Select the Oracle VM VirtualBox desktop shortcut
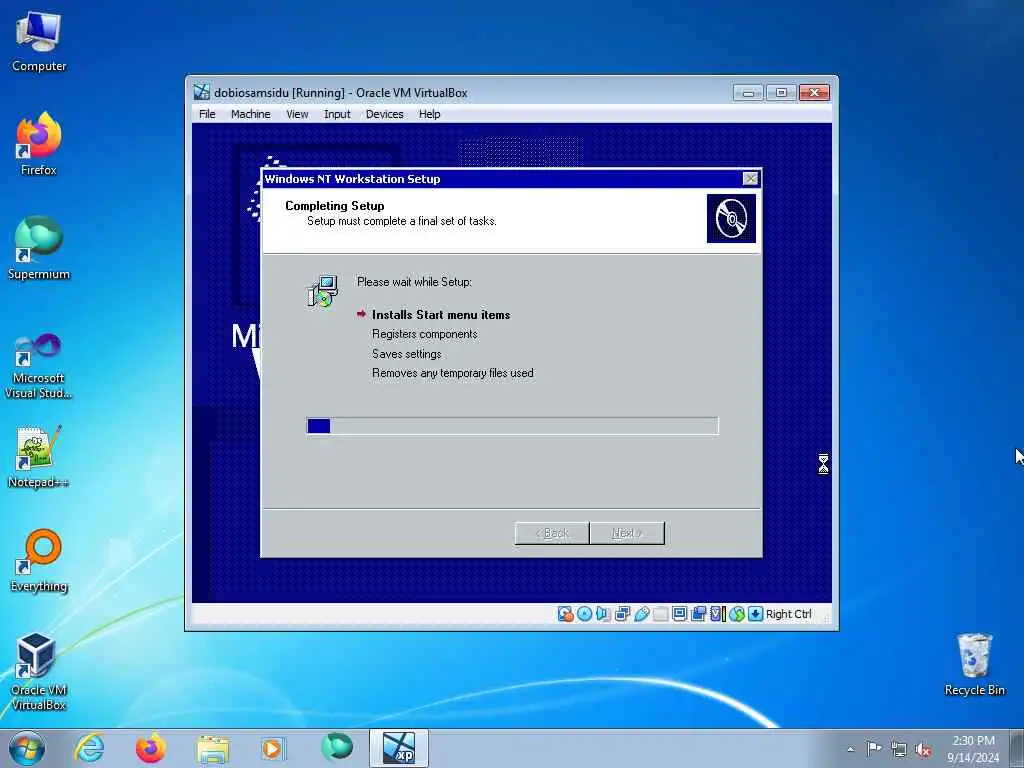1024x768 pixels. (39, 672)
